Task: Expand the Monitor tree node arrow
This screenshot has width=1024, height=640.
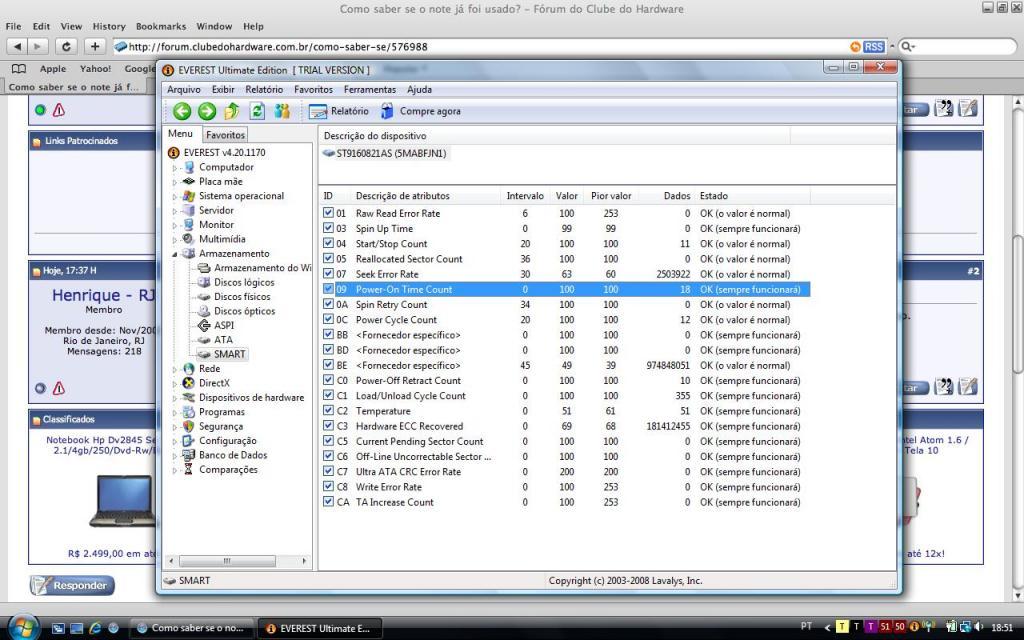Action: (x=174, y=225)
